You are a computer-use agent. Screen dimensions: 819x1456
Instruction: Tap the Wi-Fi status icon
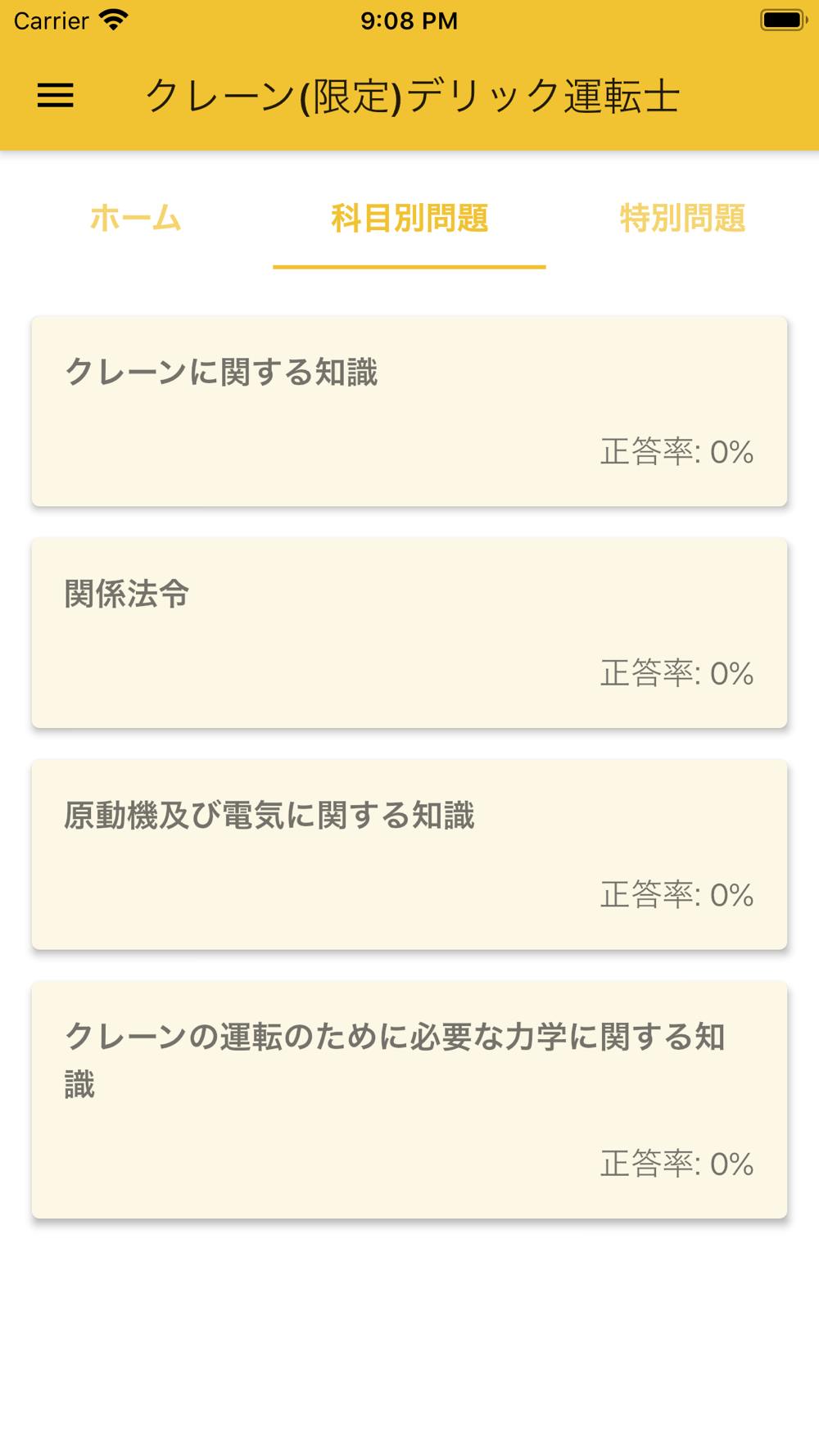point(114,20)
